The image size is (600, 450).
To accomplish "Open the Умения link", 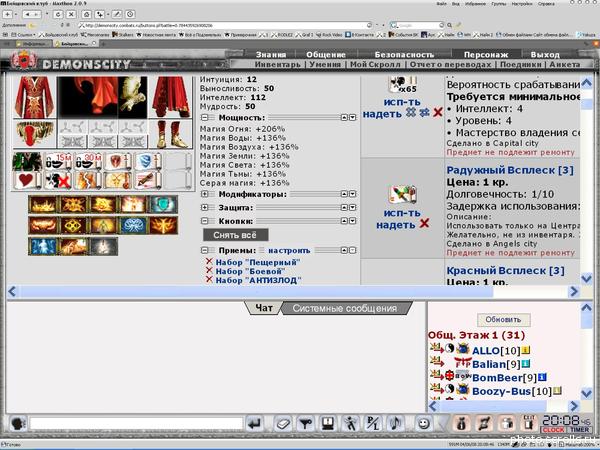I will click(x=325, y=64).
